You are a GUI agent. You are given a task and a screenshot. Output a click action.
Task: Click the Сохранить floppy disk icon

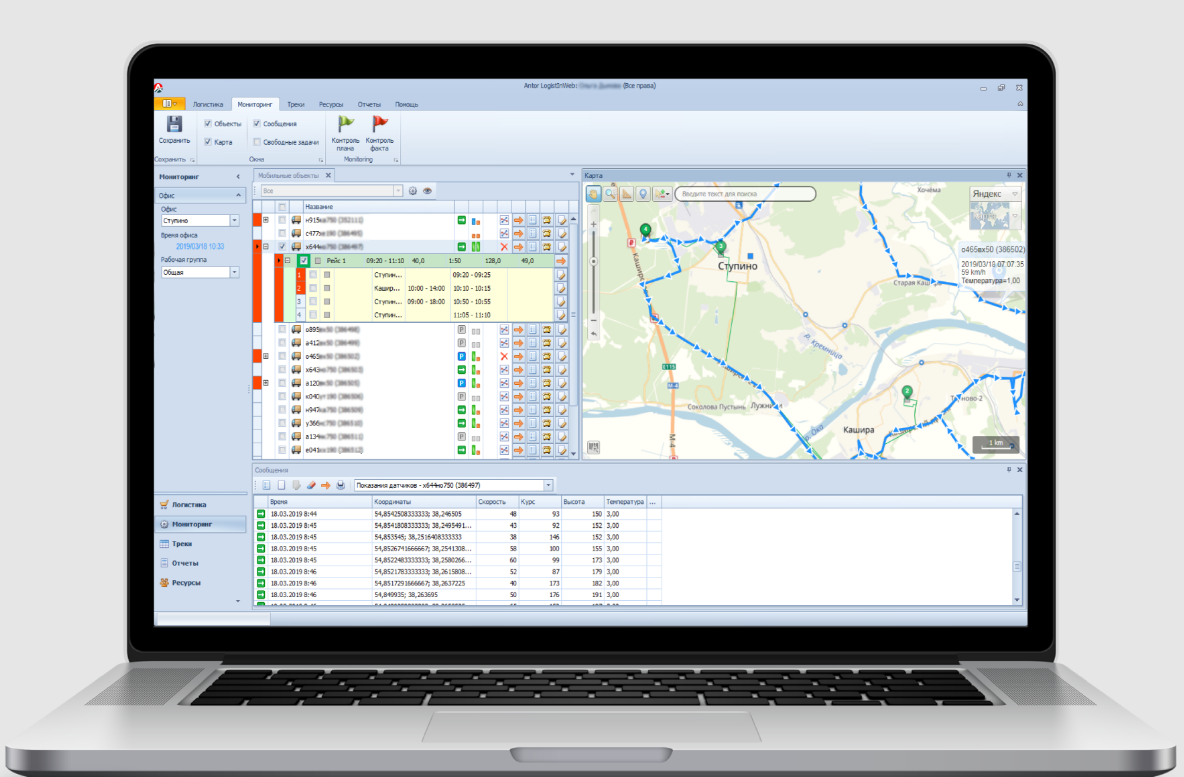pyautogui.click(x=174, y=125)
